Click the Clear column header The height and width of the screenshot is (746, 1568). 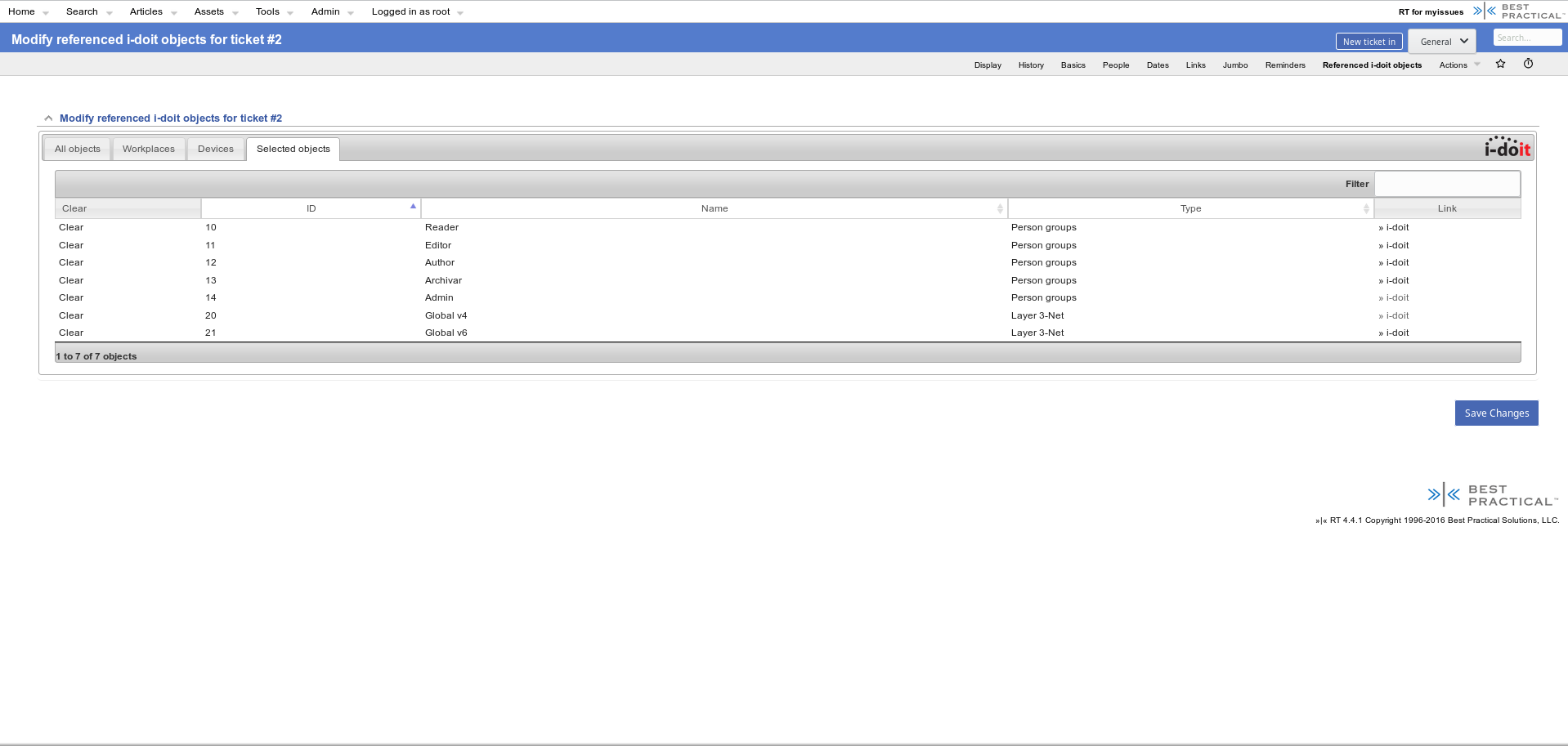coord(128,208)
